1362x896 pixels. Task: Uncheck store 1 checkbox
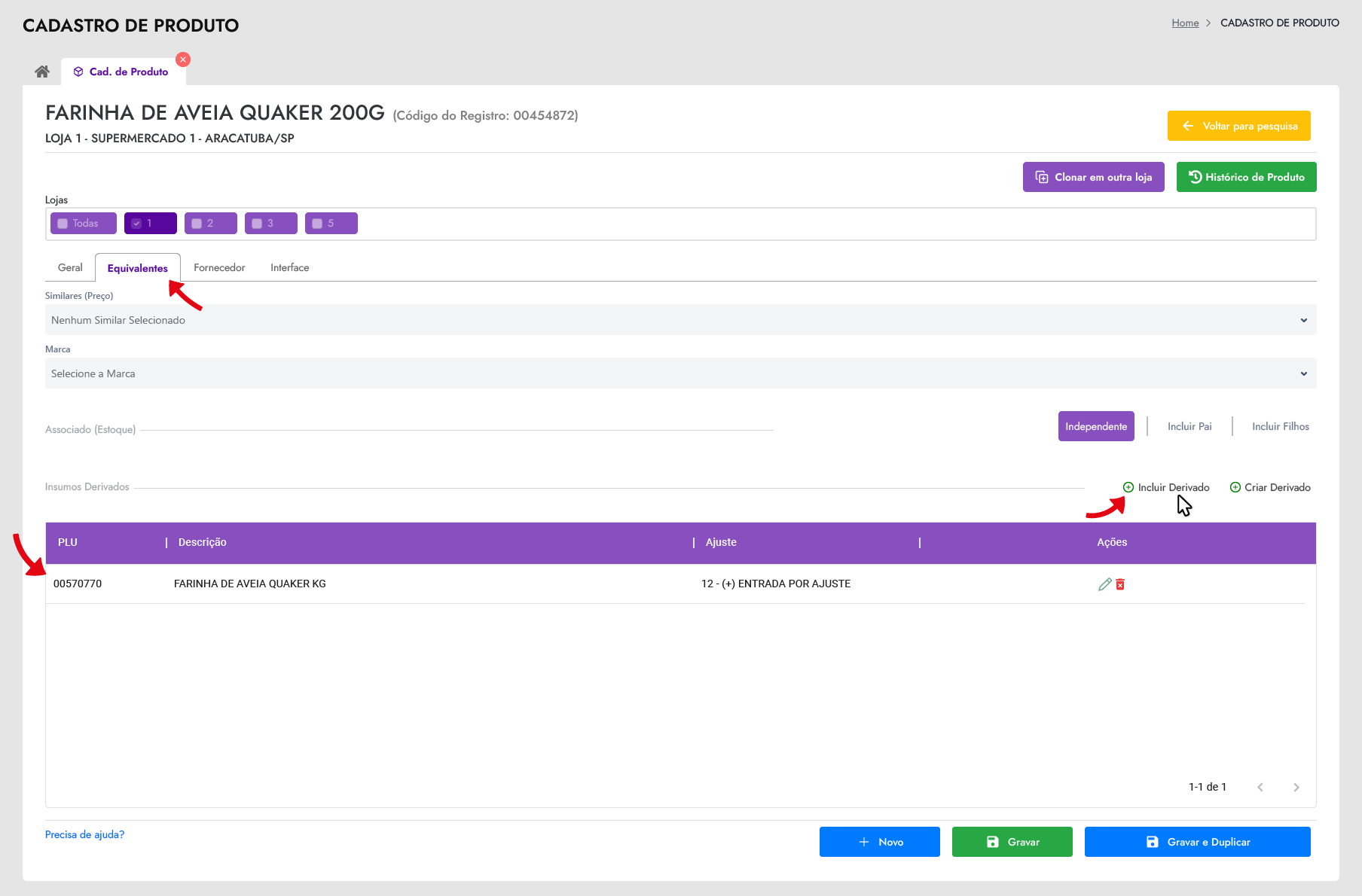point(136,224)
